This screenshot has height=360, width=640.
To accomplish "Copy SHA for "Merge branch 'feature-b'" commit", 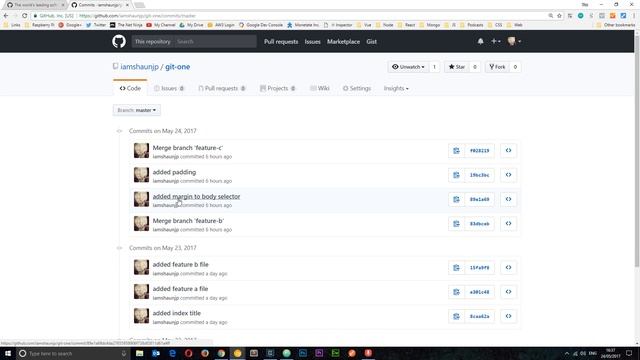I will click(x=456, y=224).
